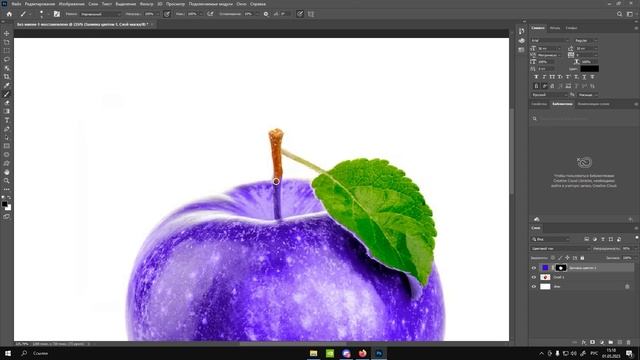640x360 pixels.
Task: Select the Pen tool
Action: 7,129
